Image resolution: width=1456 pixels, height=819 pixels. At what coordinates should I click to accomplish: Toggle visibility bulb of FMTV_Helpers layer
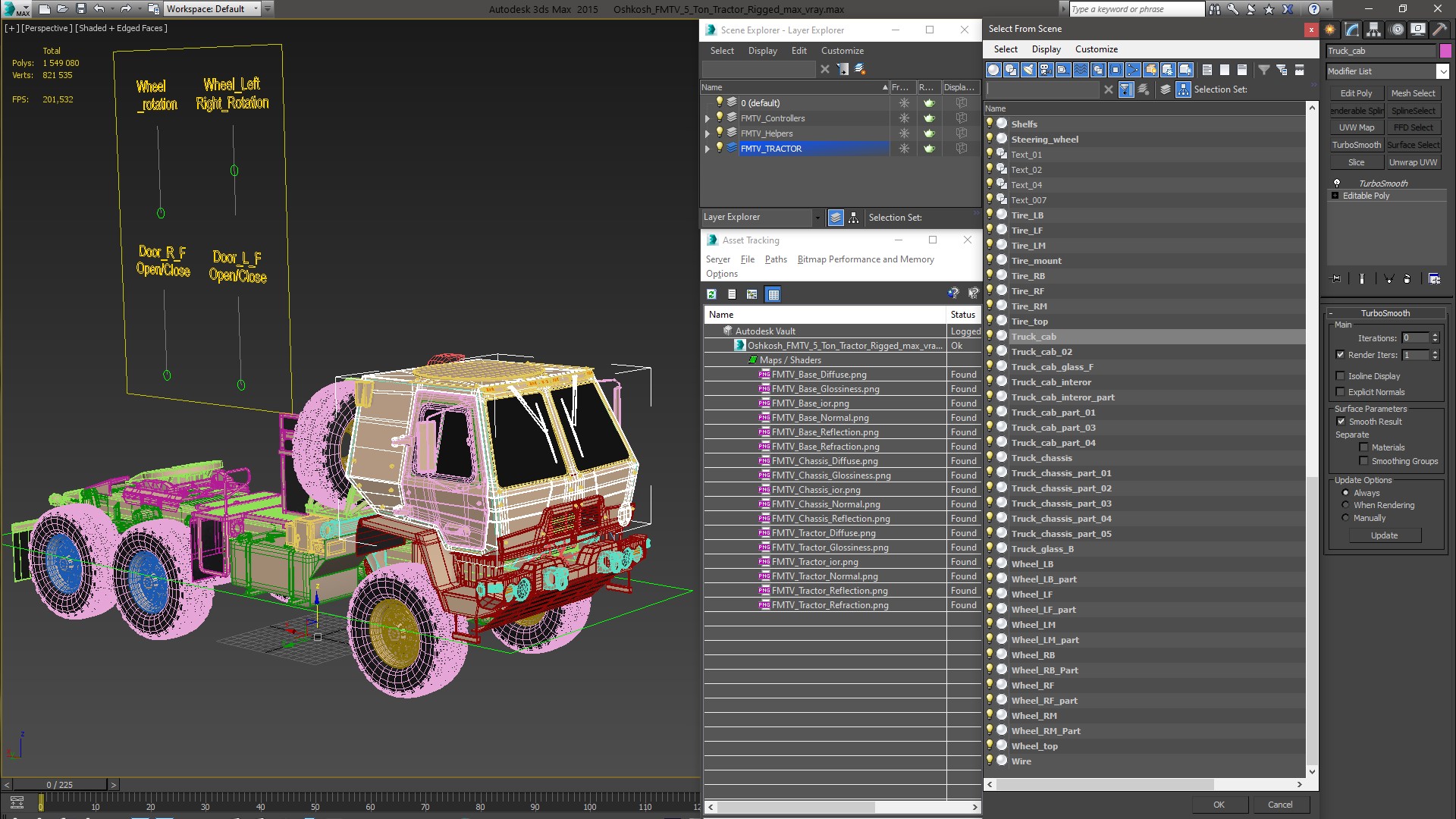tap(720, 133)
